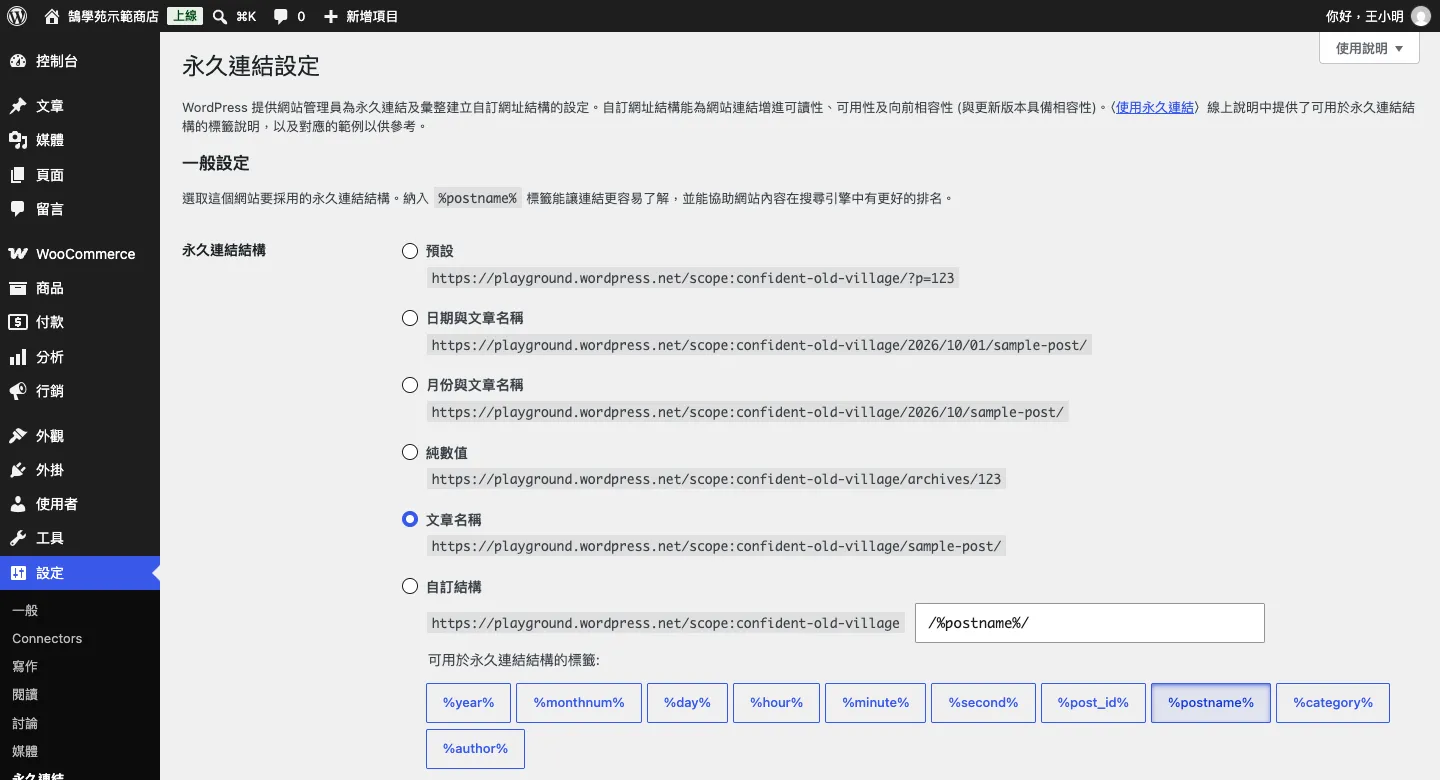Viewport: 1440px width, 780px height.
Task: Click the 媒體 sidebar icon
Action: [x=18, y=140]
